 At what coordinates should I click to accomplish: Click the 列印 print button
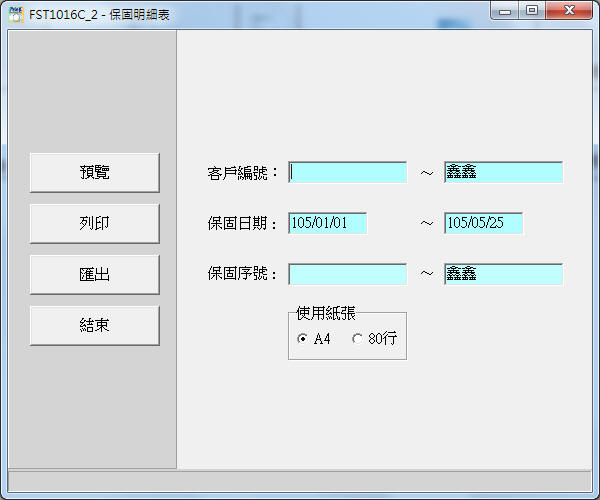click(x=95, y=223)
